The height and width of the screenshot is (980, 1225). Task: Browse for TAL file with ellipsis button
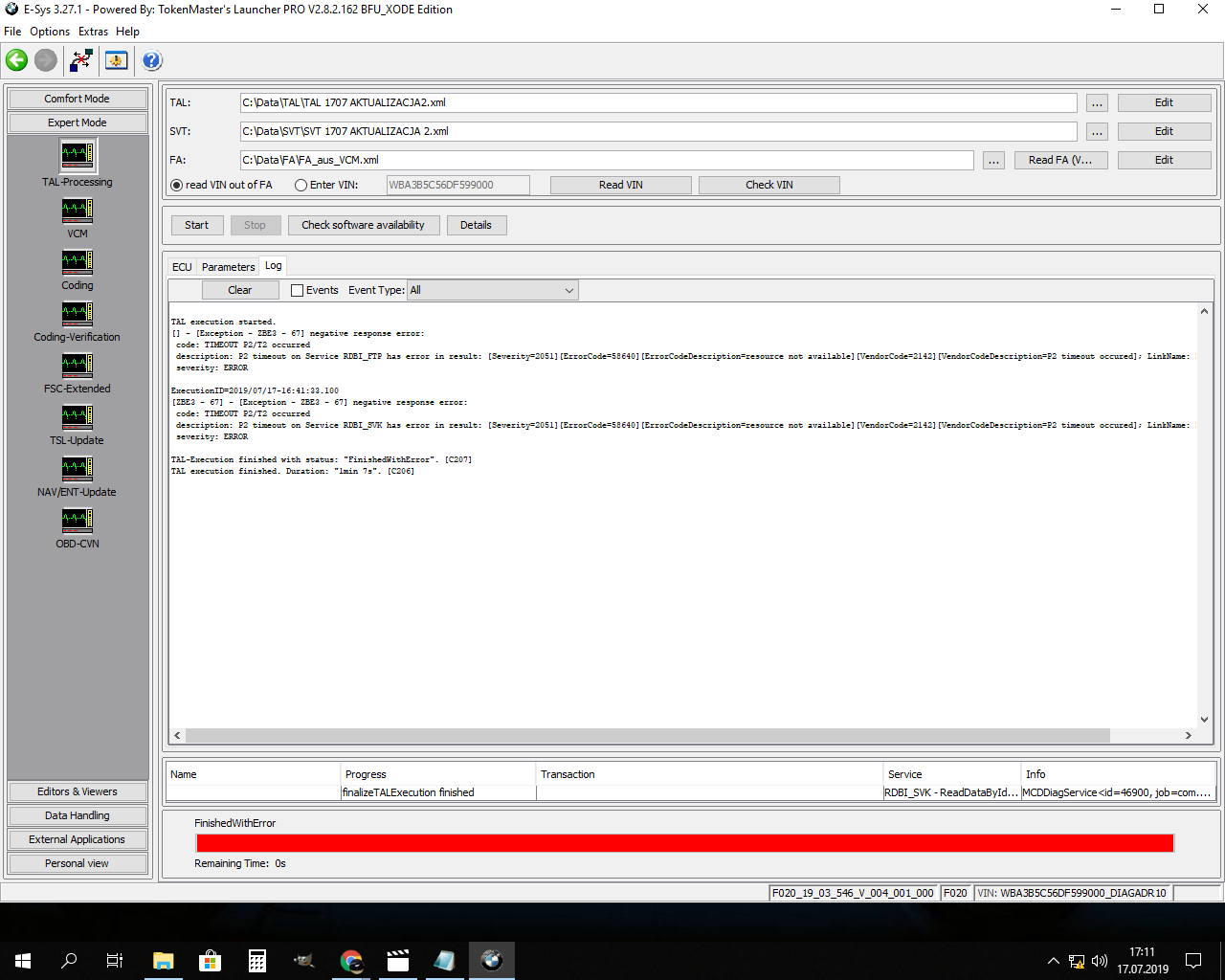coord(1097,102)
